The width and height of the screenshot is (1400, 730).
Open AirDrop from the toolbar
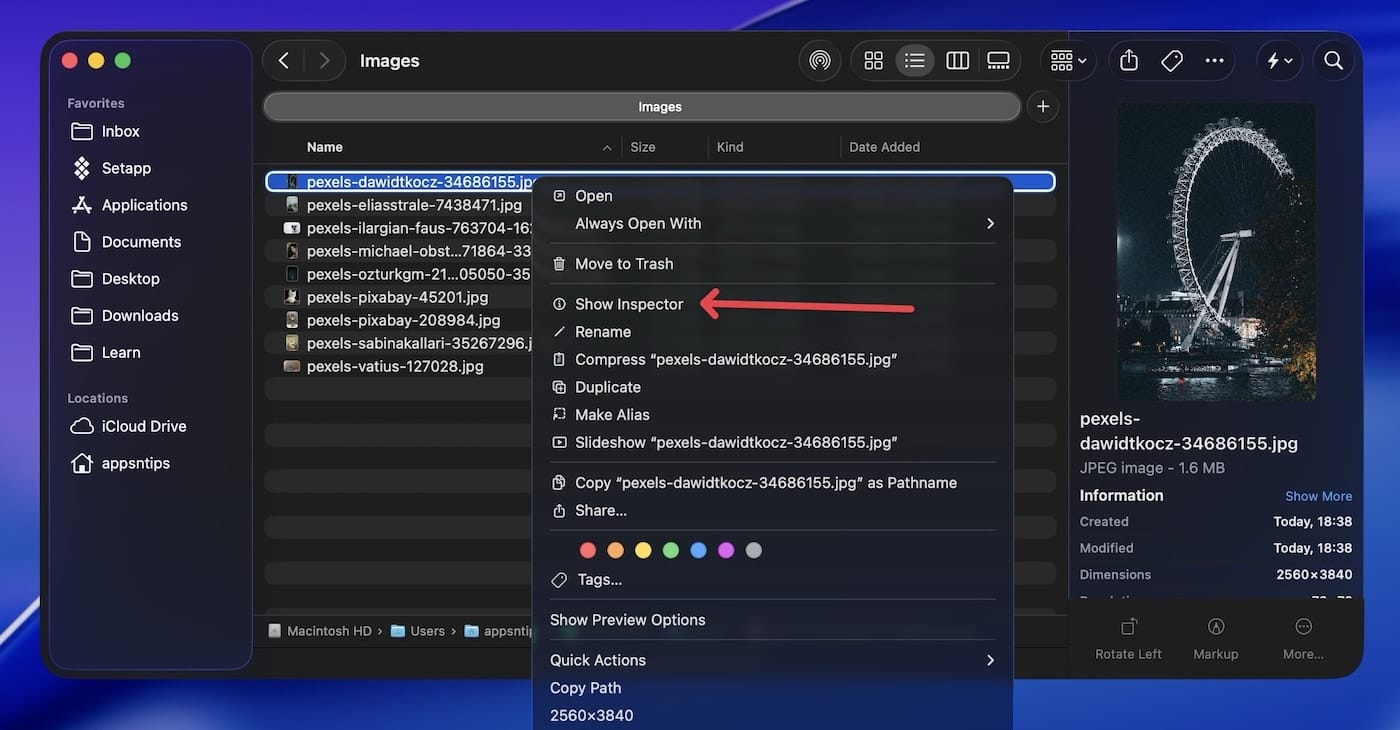tap(819, 60)
